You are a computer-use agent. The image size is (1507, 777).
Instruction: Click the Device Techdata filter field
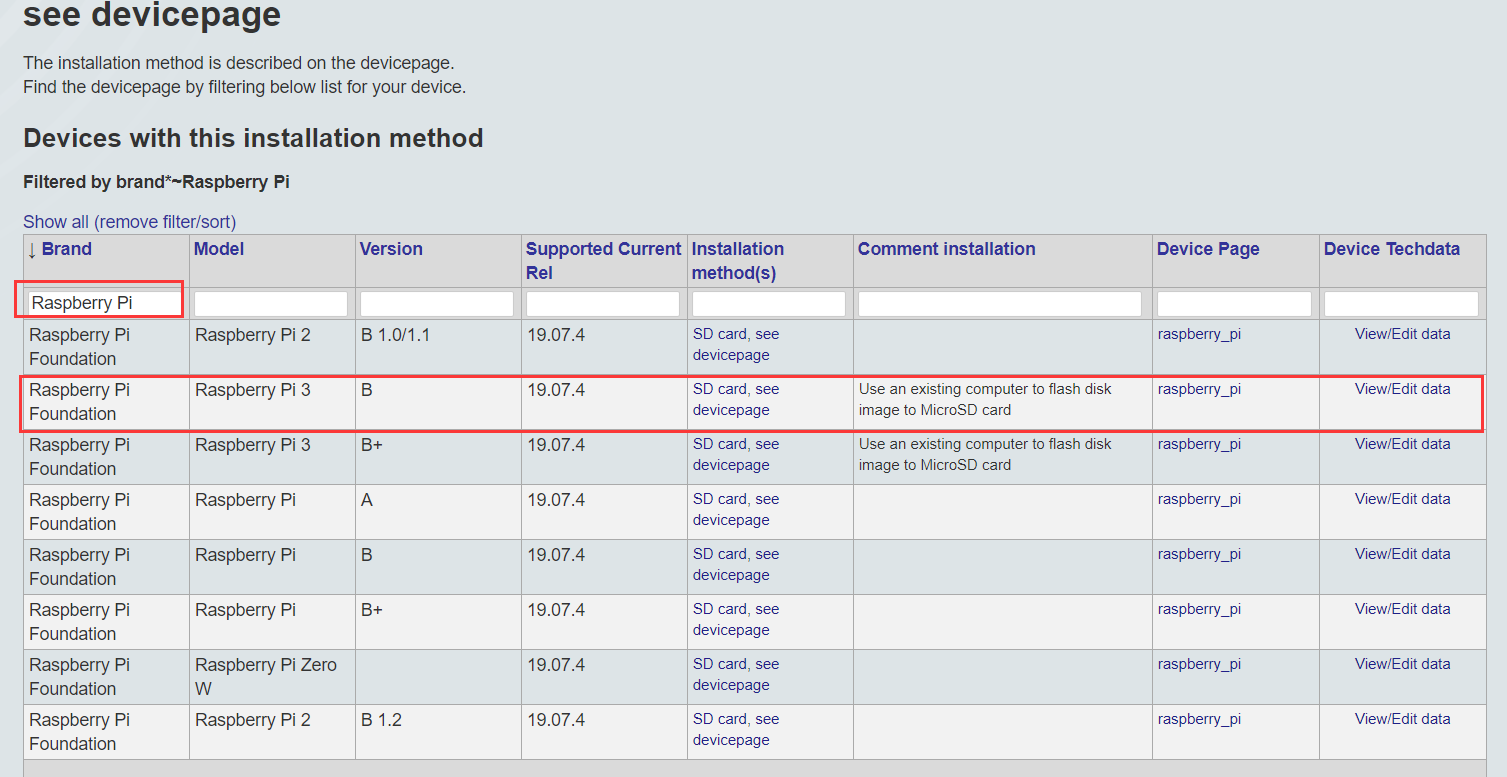(1401, 303)
